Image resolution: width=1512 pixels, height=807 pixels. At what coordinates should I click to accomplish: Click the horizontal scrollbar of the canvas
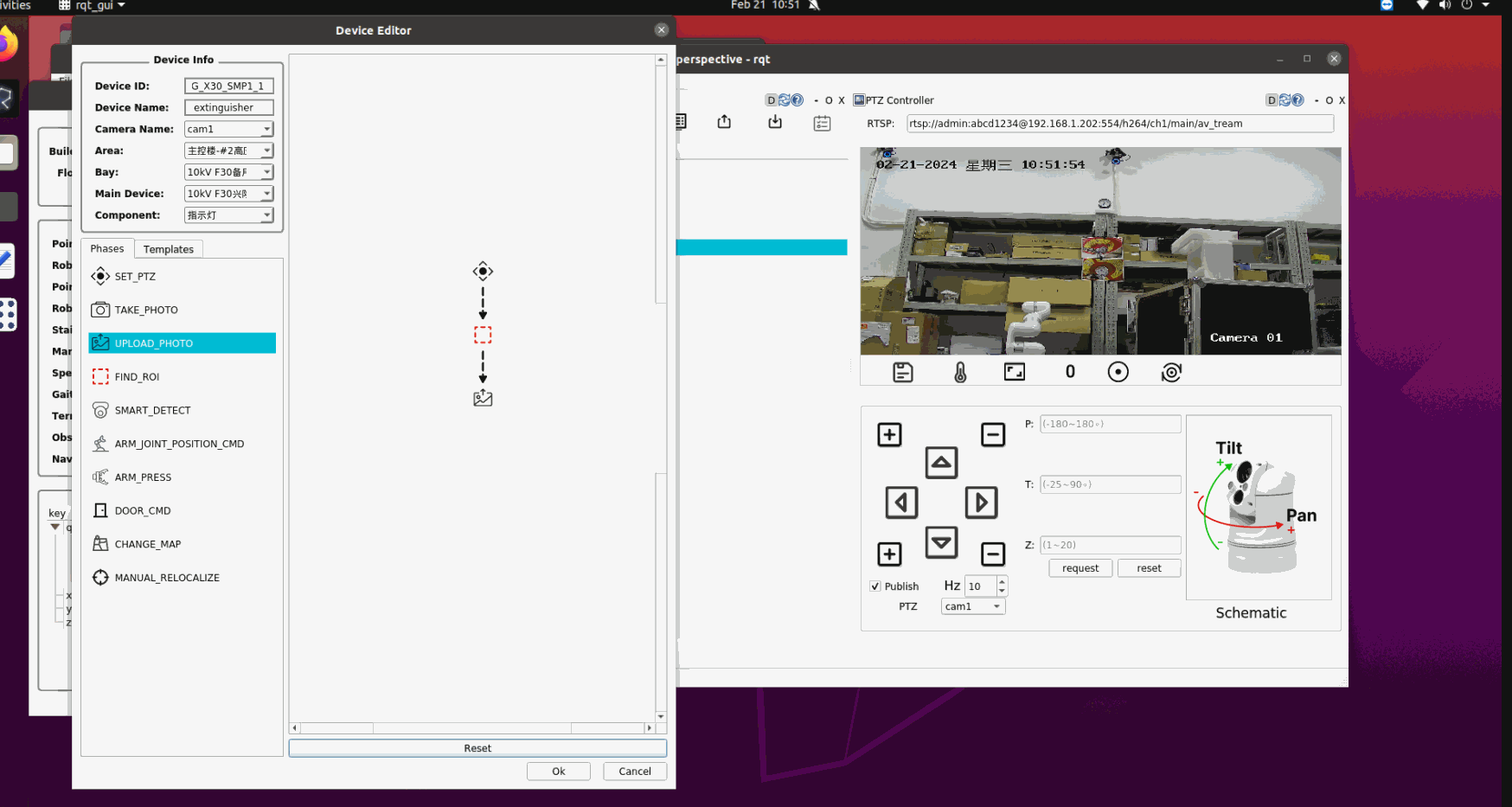(x=471, y=728)
